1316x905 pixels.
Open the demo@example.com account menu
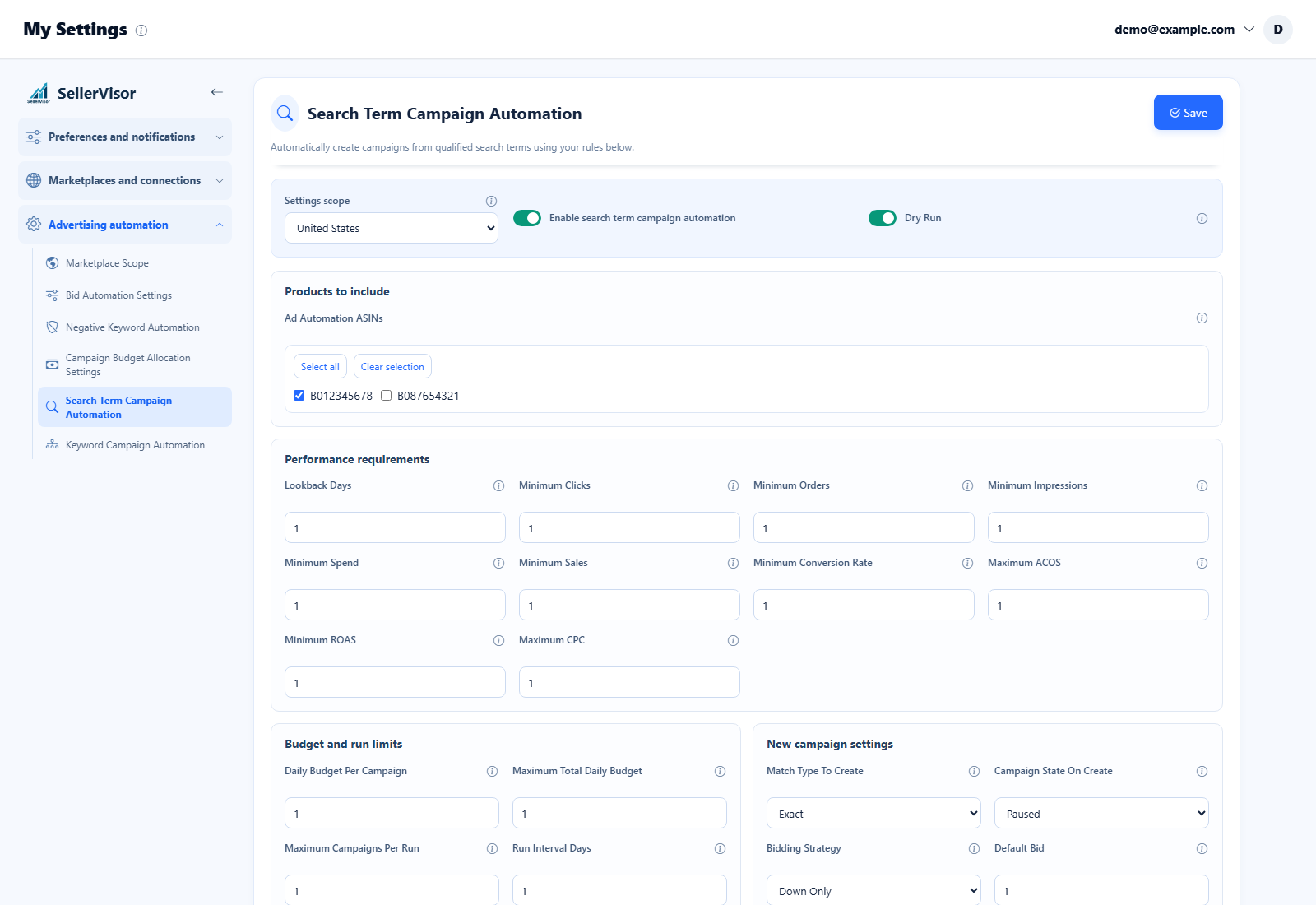pyautogui.click(x=1184, y=30)
